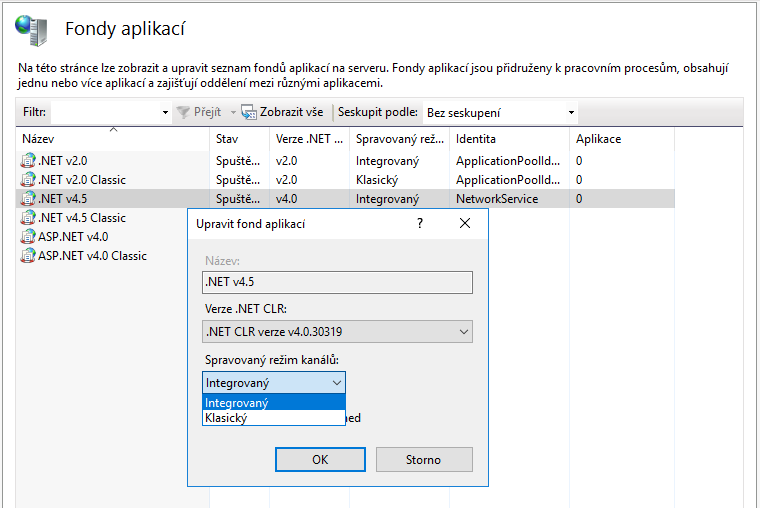Viewport: 760px width, 508px height.
Task: Click the v4.0 version cell of .NET v4.5
Action: [x=286, y=199]
